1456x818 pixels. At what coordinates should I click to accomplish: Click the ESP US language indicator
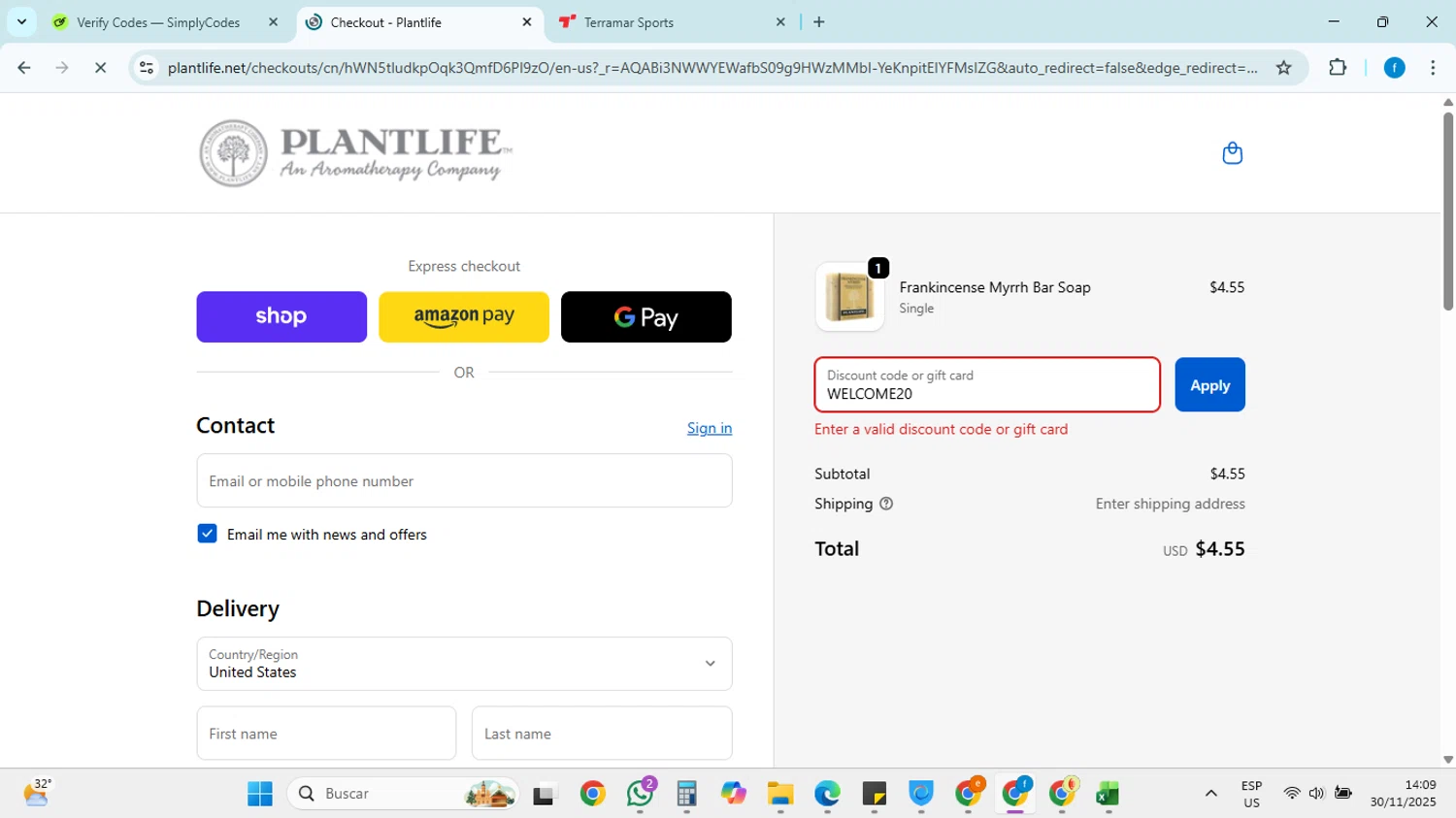[x=1251, y=794]
